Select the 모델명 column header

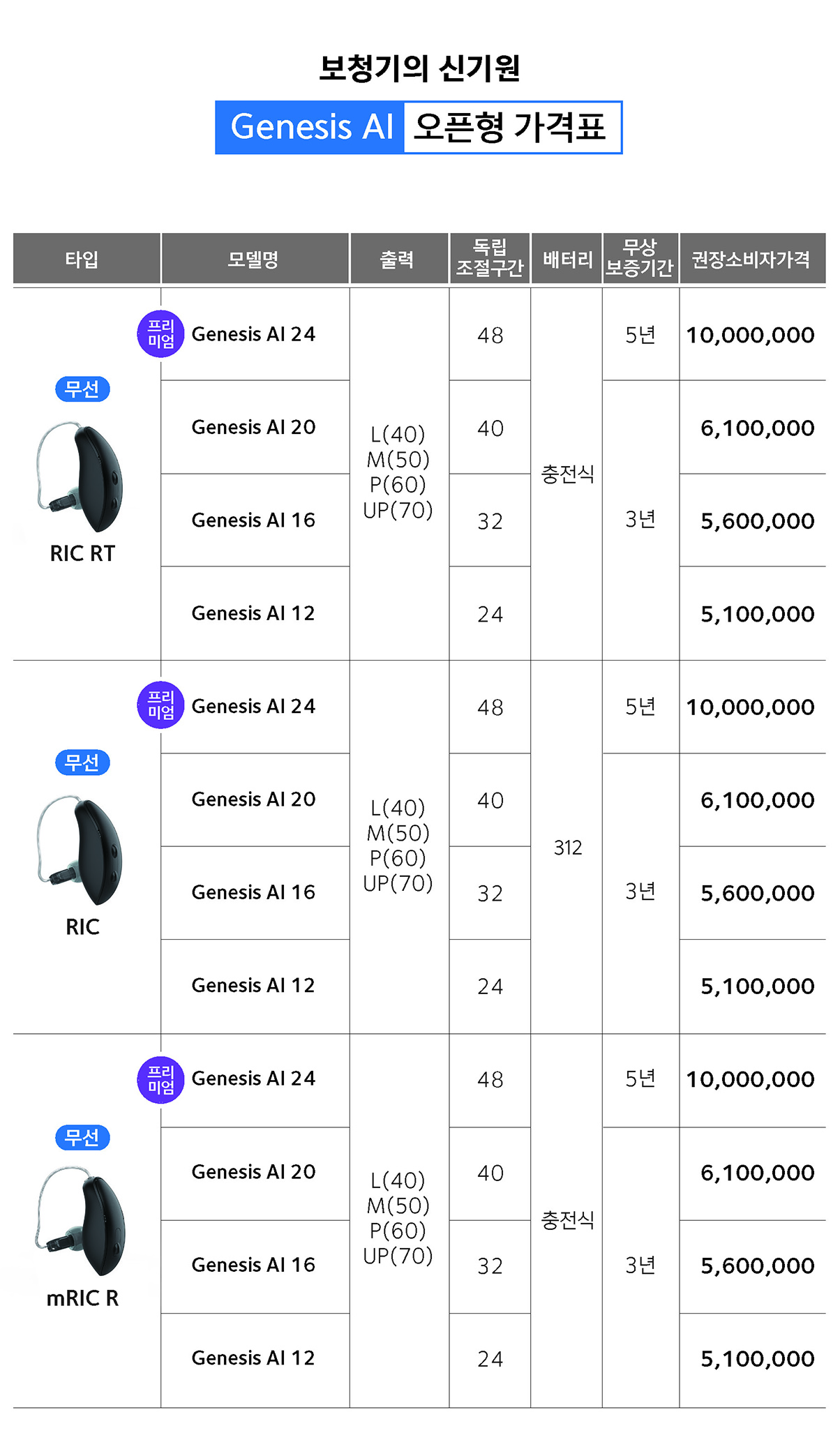(x=254, y=260)
